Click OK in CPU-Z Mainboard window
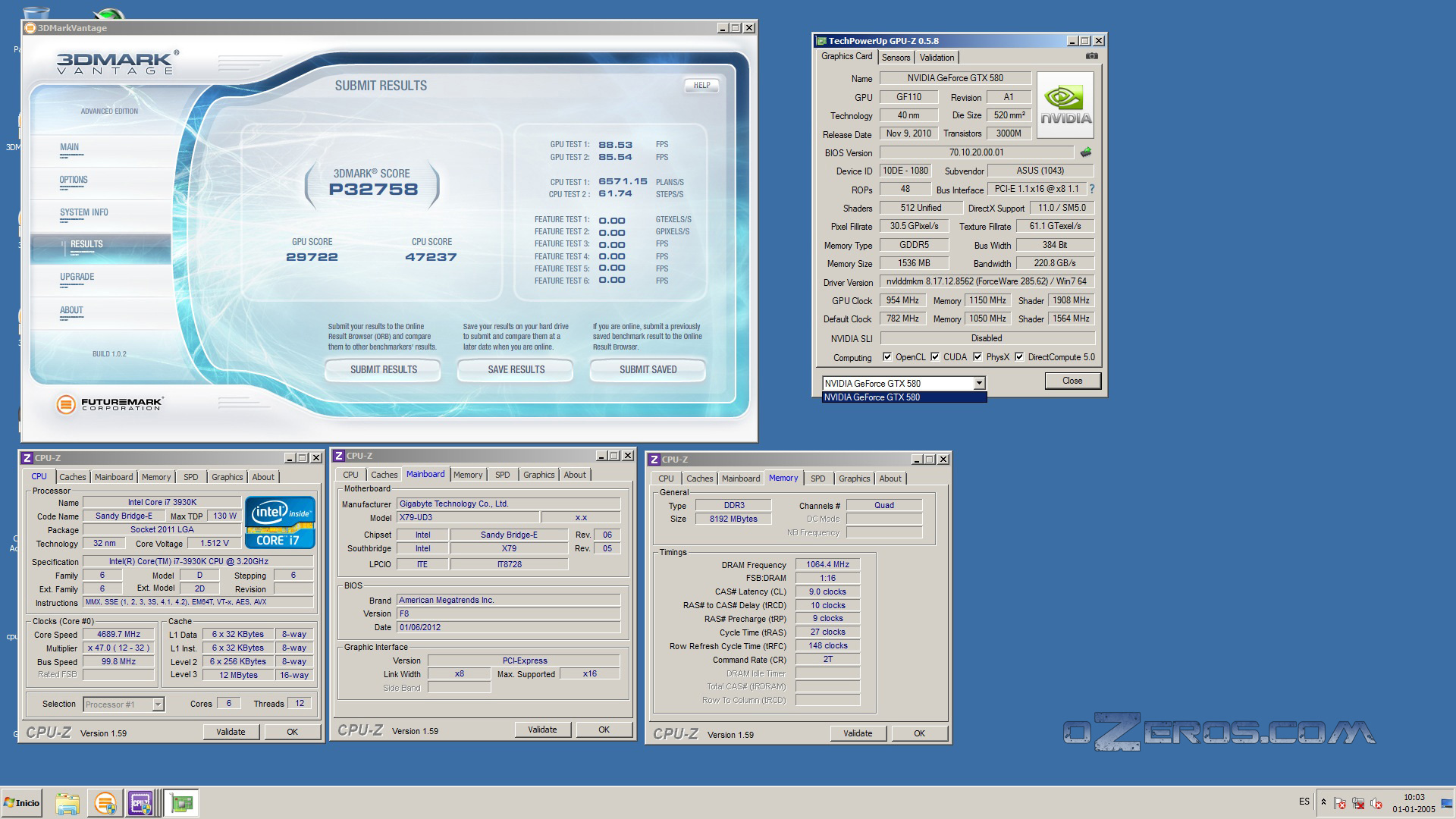The height and width of the screenshot is (819, 1456). (x=604, y=730)
